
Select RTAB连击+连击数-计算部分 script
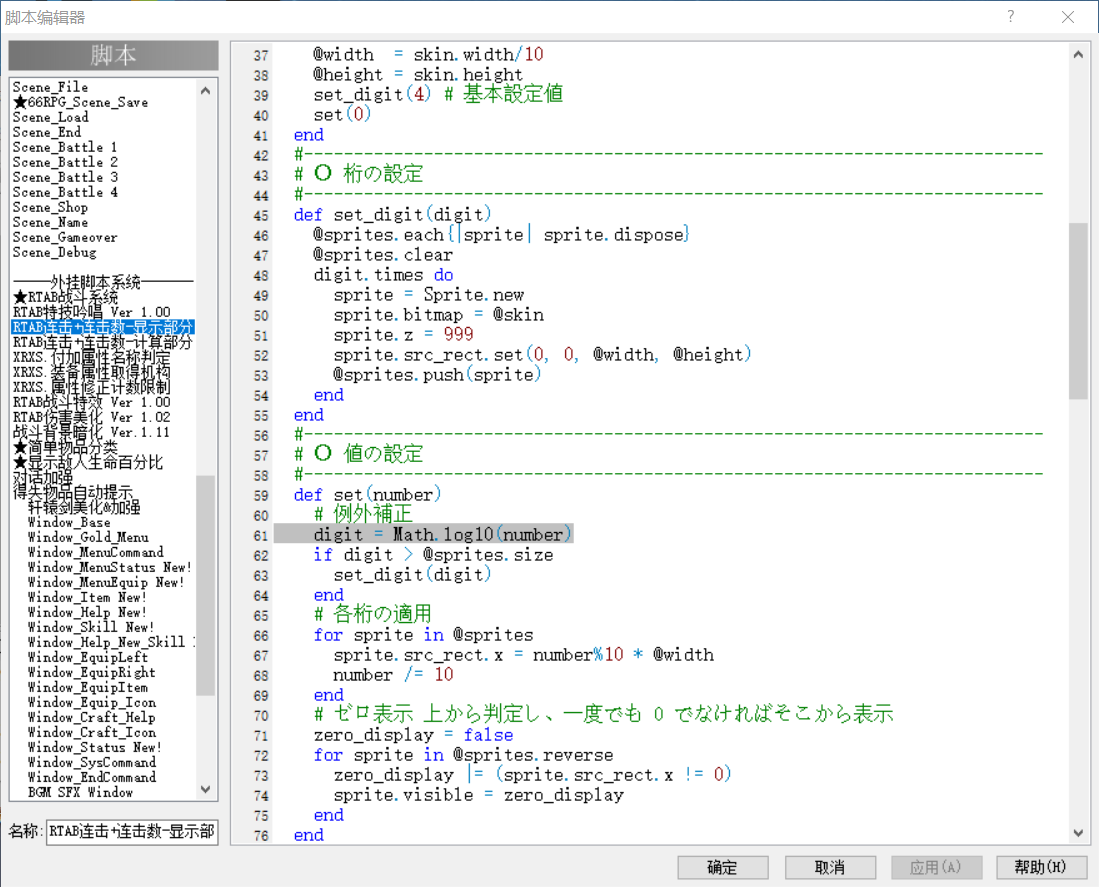tap(102, 342)
